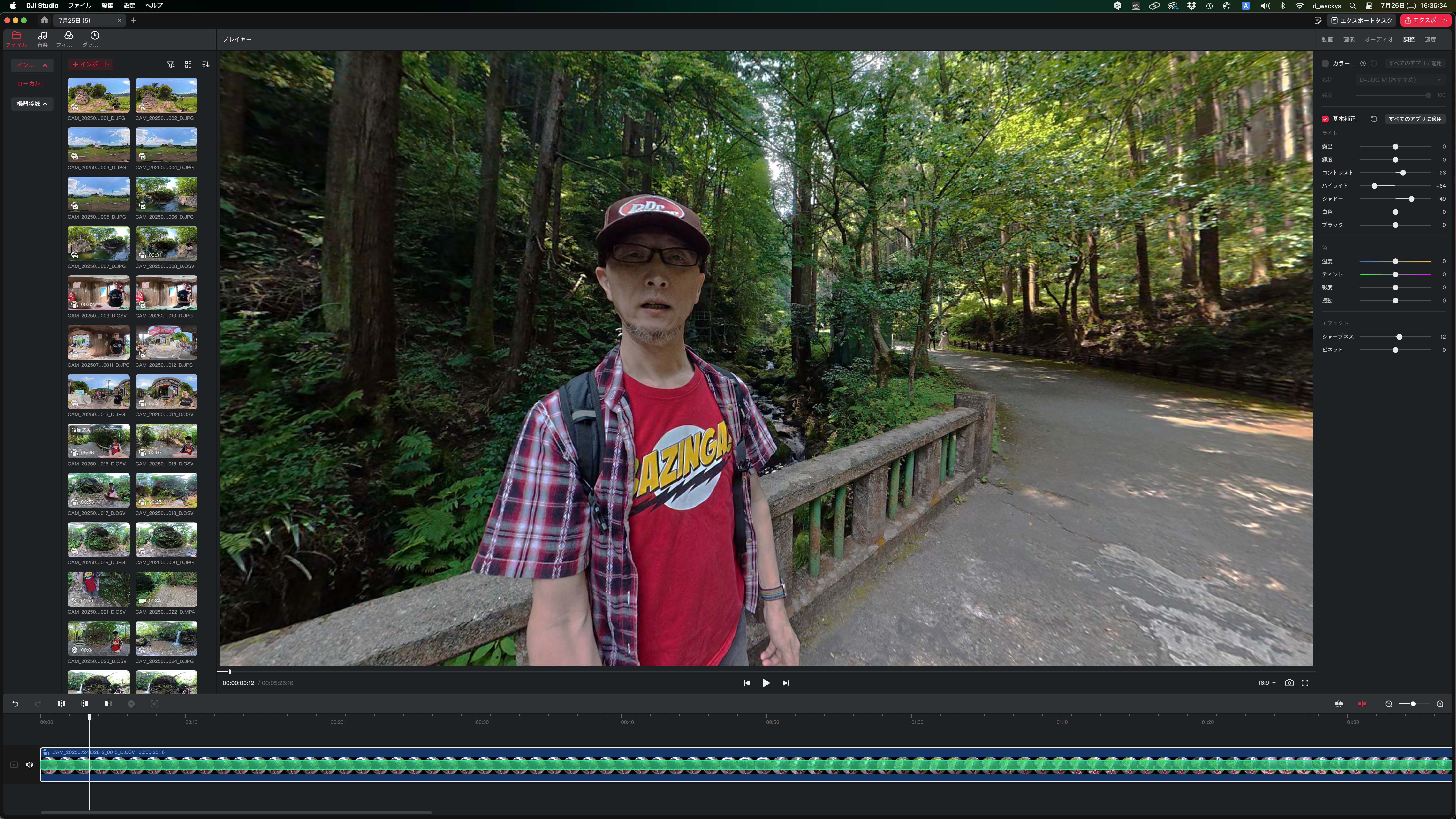
Task: Jump to the next frame button
Action: tap(785, 683)
